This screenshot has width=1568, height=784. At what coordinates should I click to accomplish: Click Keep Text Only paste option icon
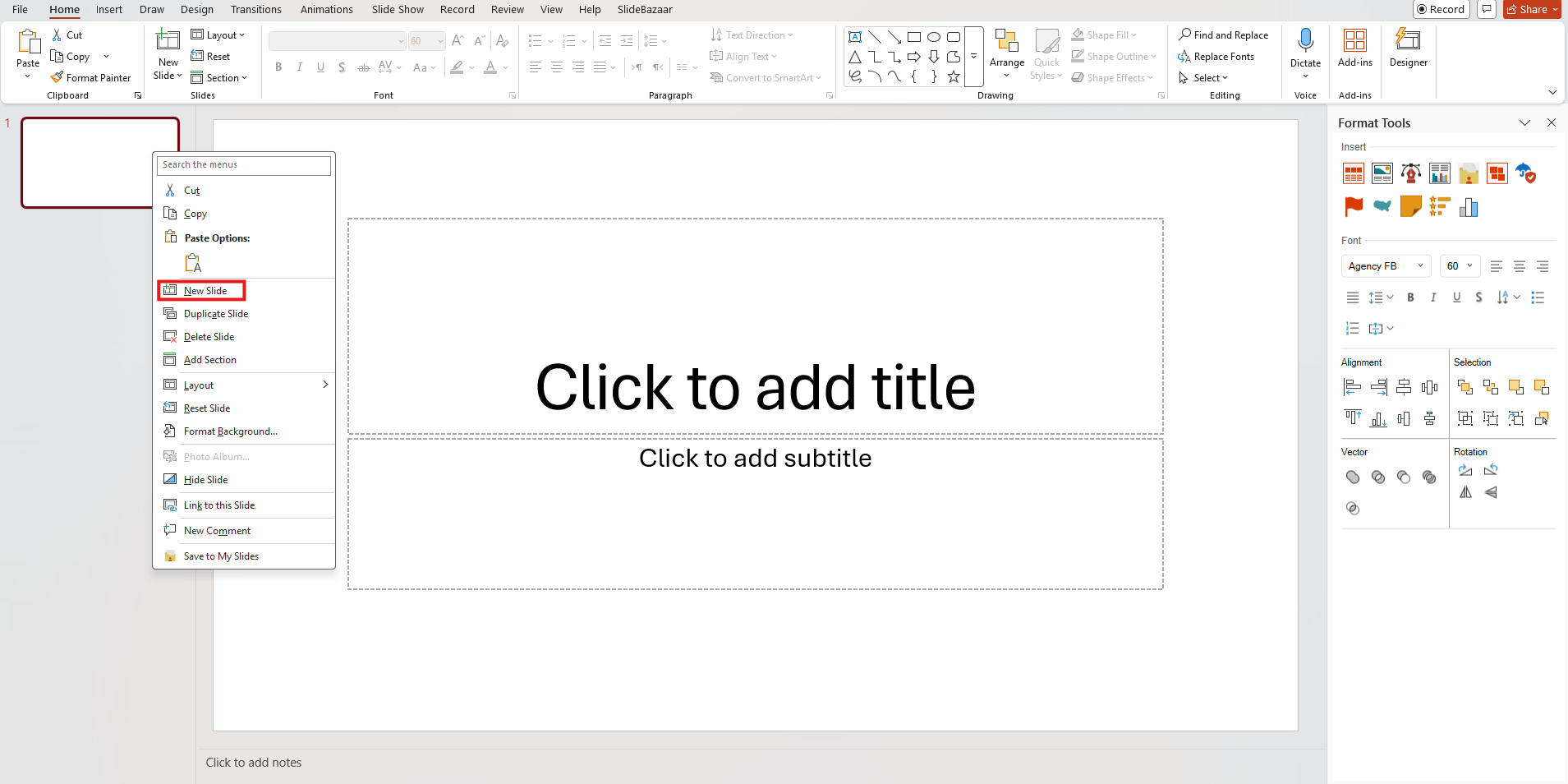click(193, 263)
